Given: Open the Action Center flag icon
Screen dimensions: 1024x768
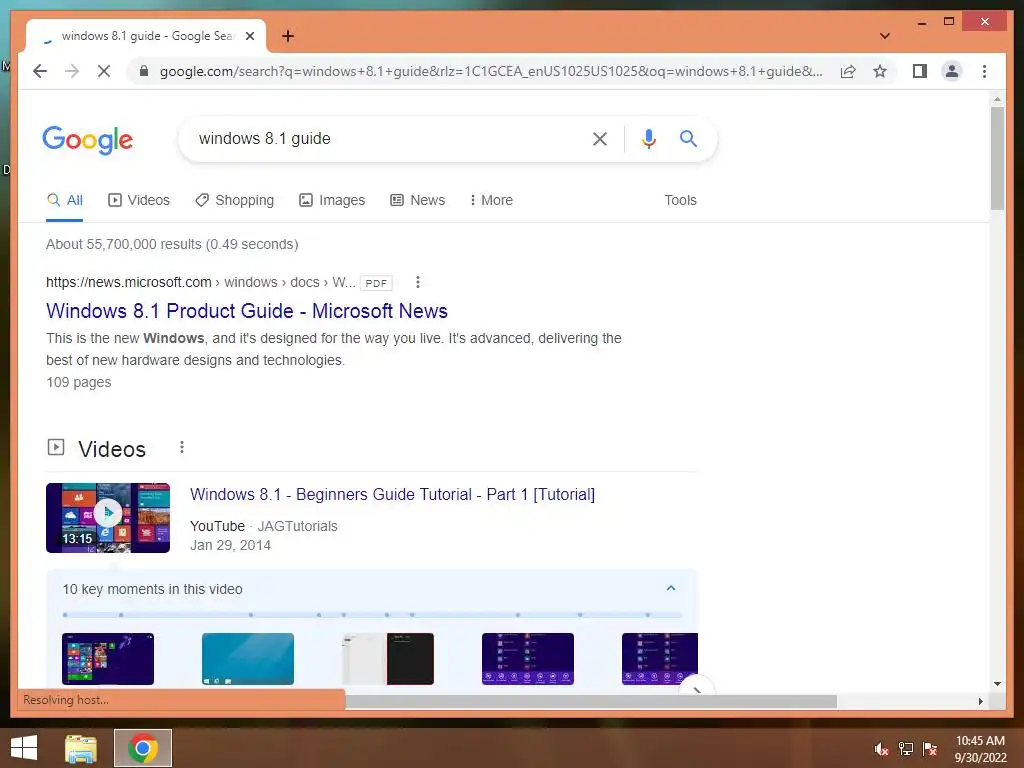Looking at the screenshot, I should pyautogui.click(x=929, y=749).
